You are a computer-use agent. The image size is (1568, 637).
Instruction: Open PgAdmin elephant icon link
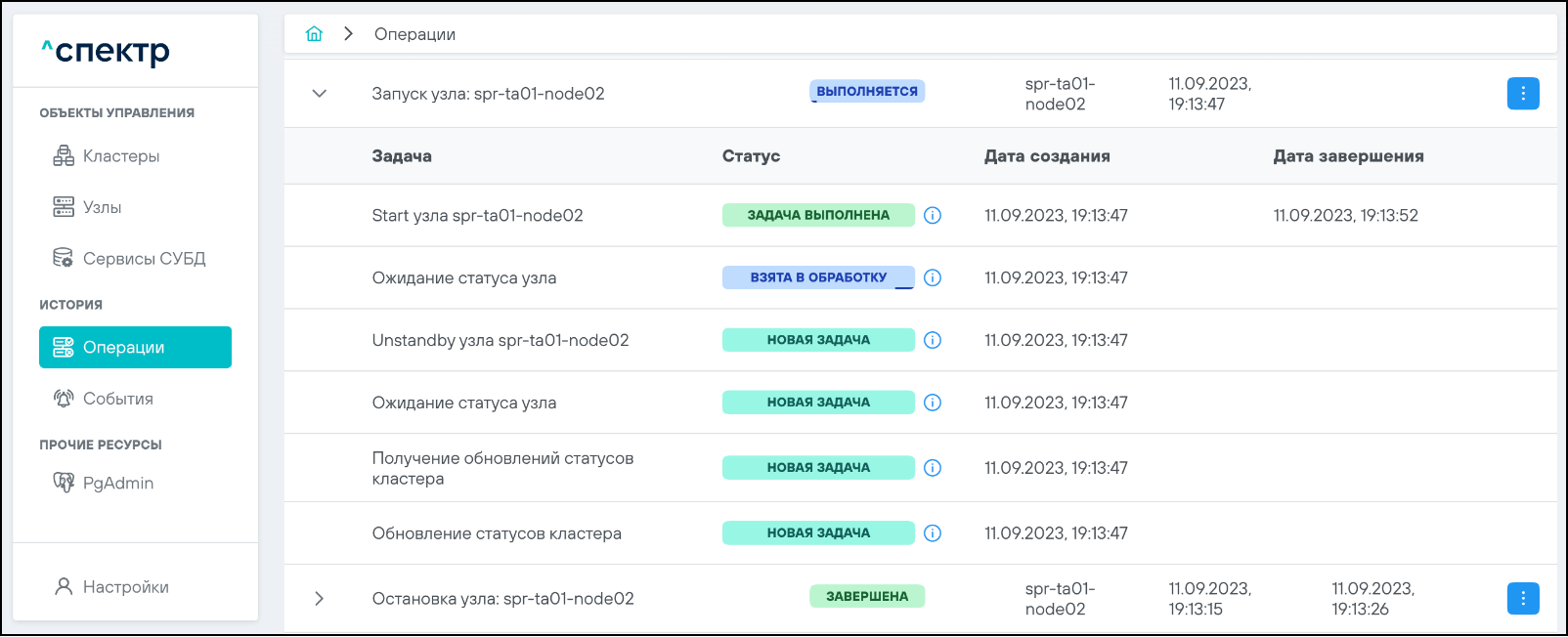(x=64, y=483)
